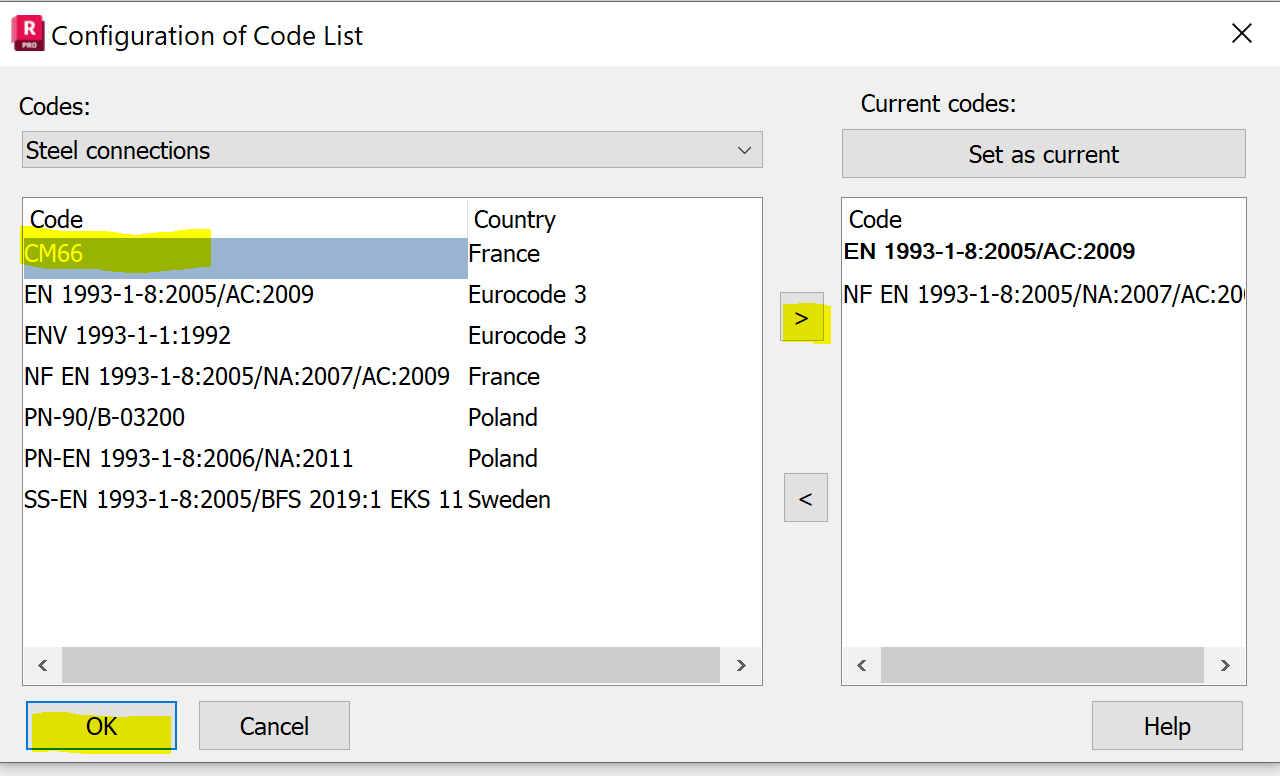Select the SS-EN 1993-1-8:2005/BFS Sweden code

tap(243, 500)
